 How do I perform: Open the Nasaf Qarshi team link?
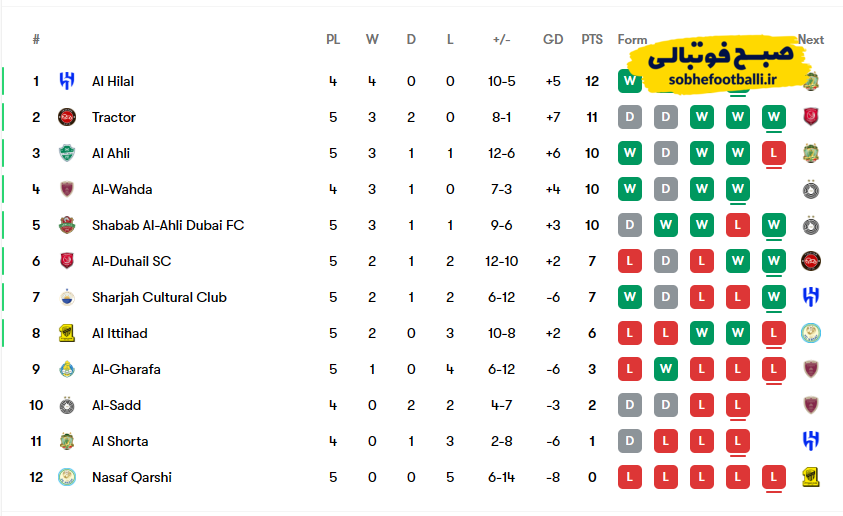131,477
